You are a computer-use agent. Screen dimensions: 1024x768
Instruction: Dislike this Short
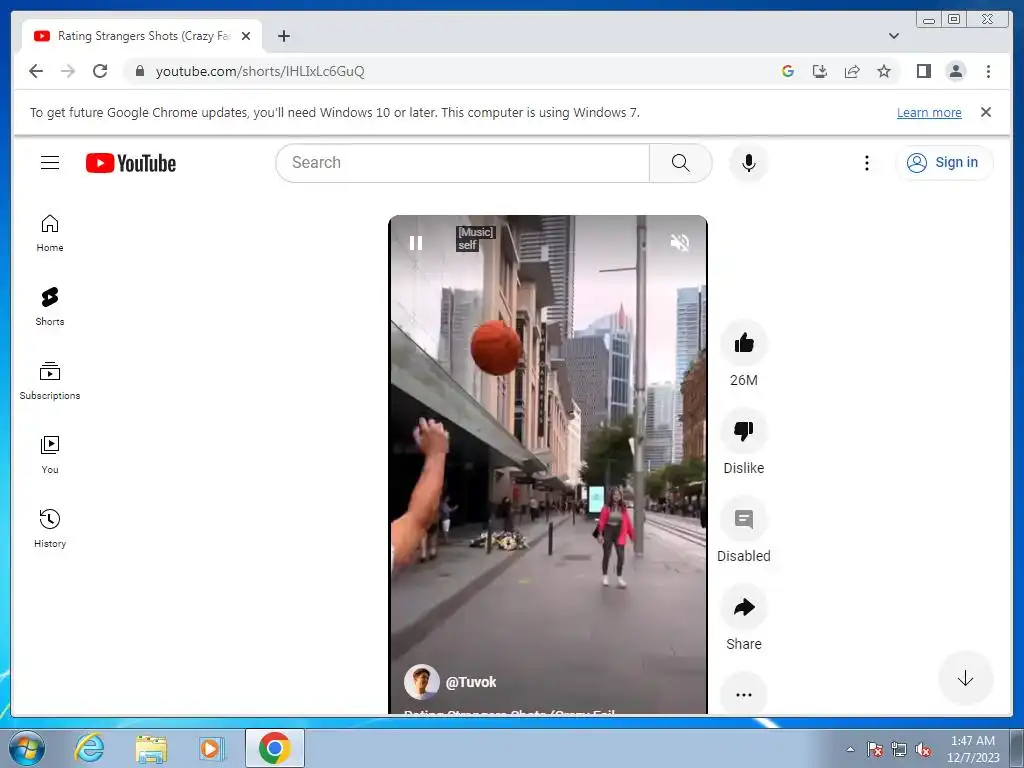(x=744, y=431)
